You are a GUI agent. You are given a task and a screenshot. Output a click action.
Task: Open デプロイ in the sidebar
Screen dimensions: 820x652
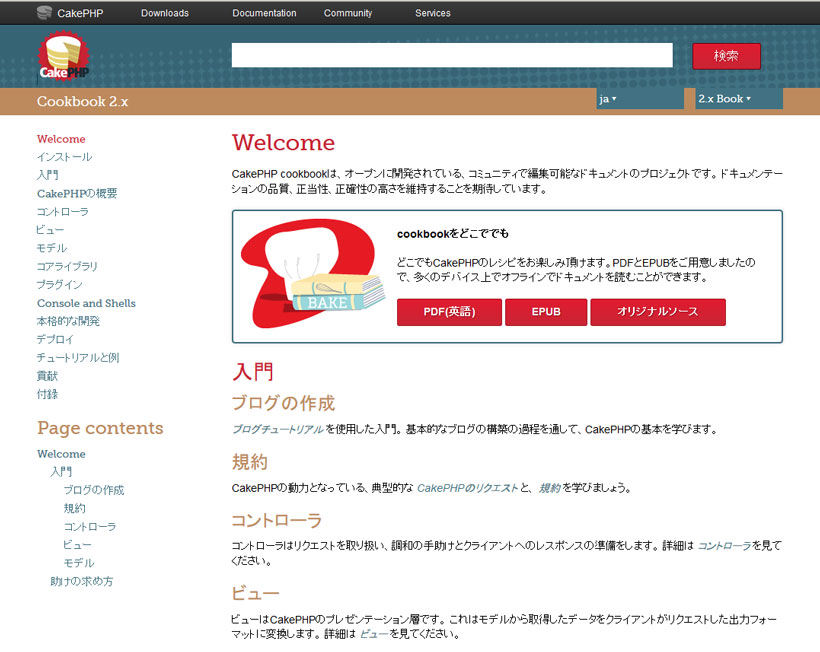pyautogui.click(x=55, y=339)
